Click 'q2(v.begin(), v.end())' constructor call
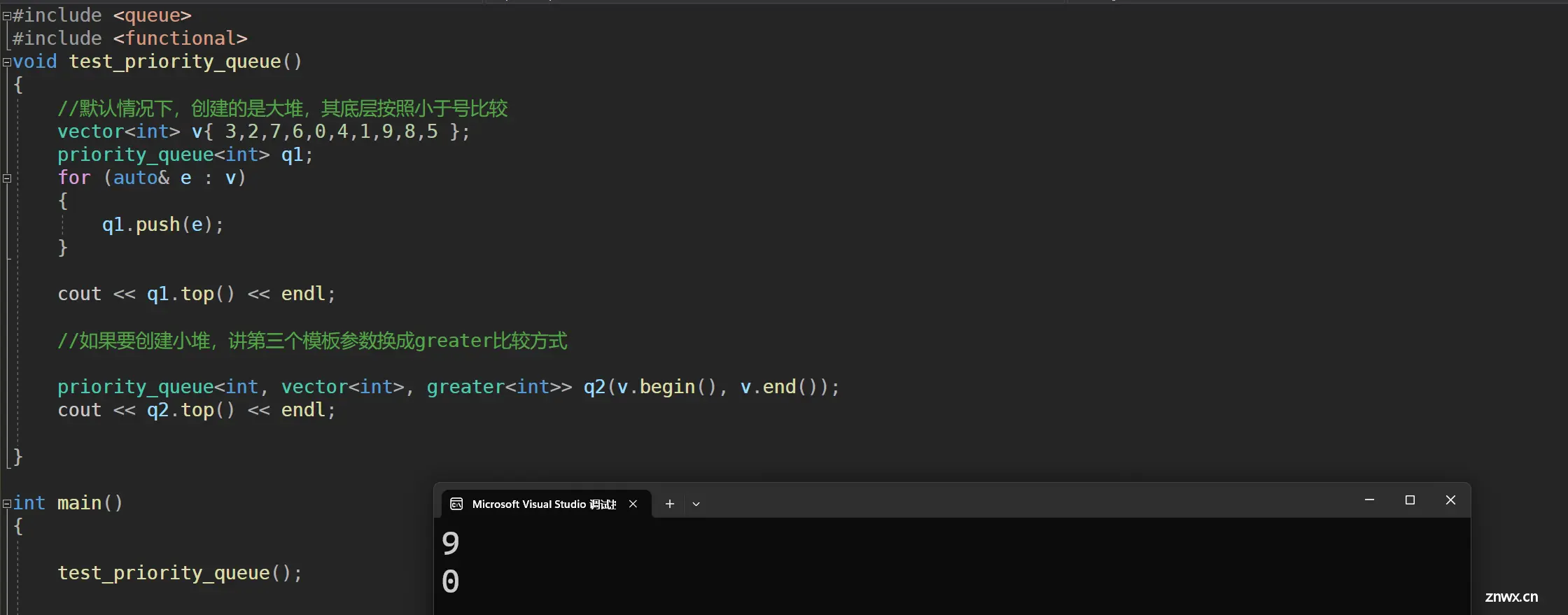This screenshot has height=615, width=1568. tap(706, 387)
